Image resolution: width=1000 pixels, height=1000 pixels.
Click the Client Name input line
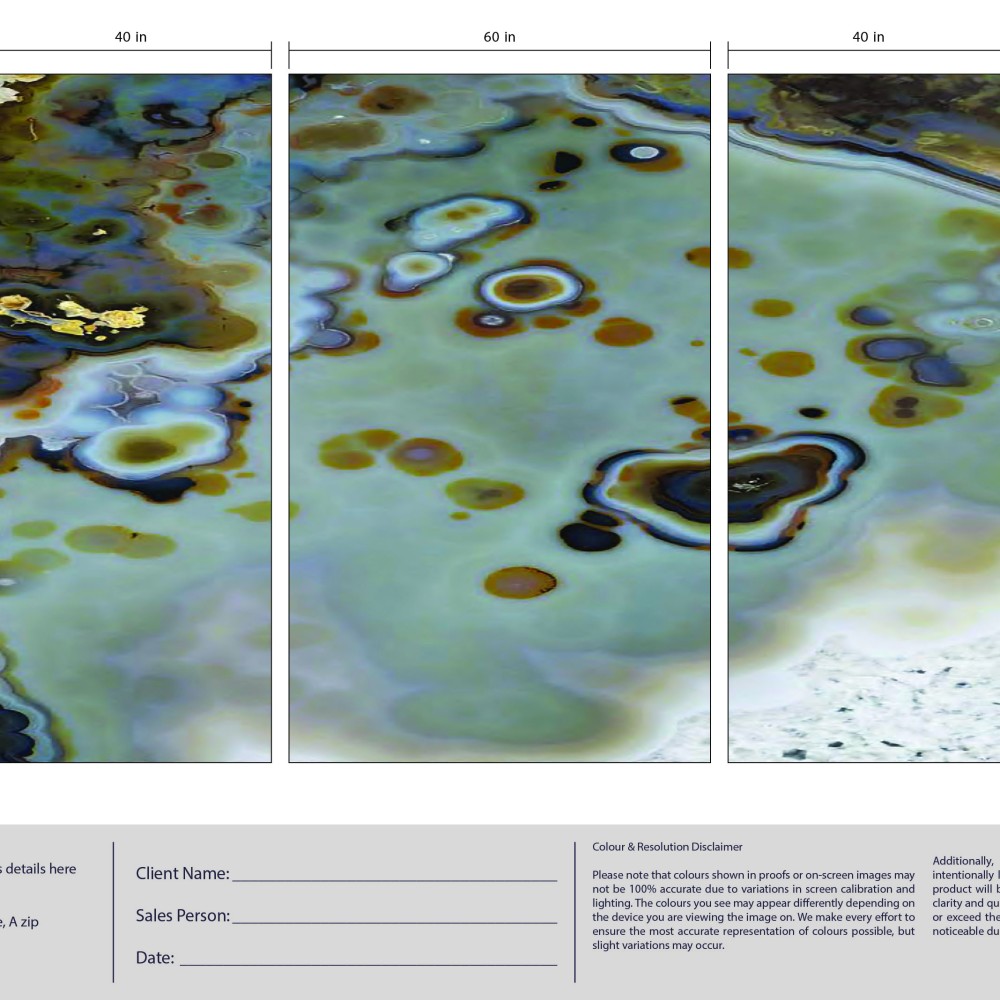pyautogui.click(x=394, y=879)
